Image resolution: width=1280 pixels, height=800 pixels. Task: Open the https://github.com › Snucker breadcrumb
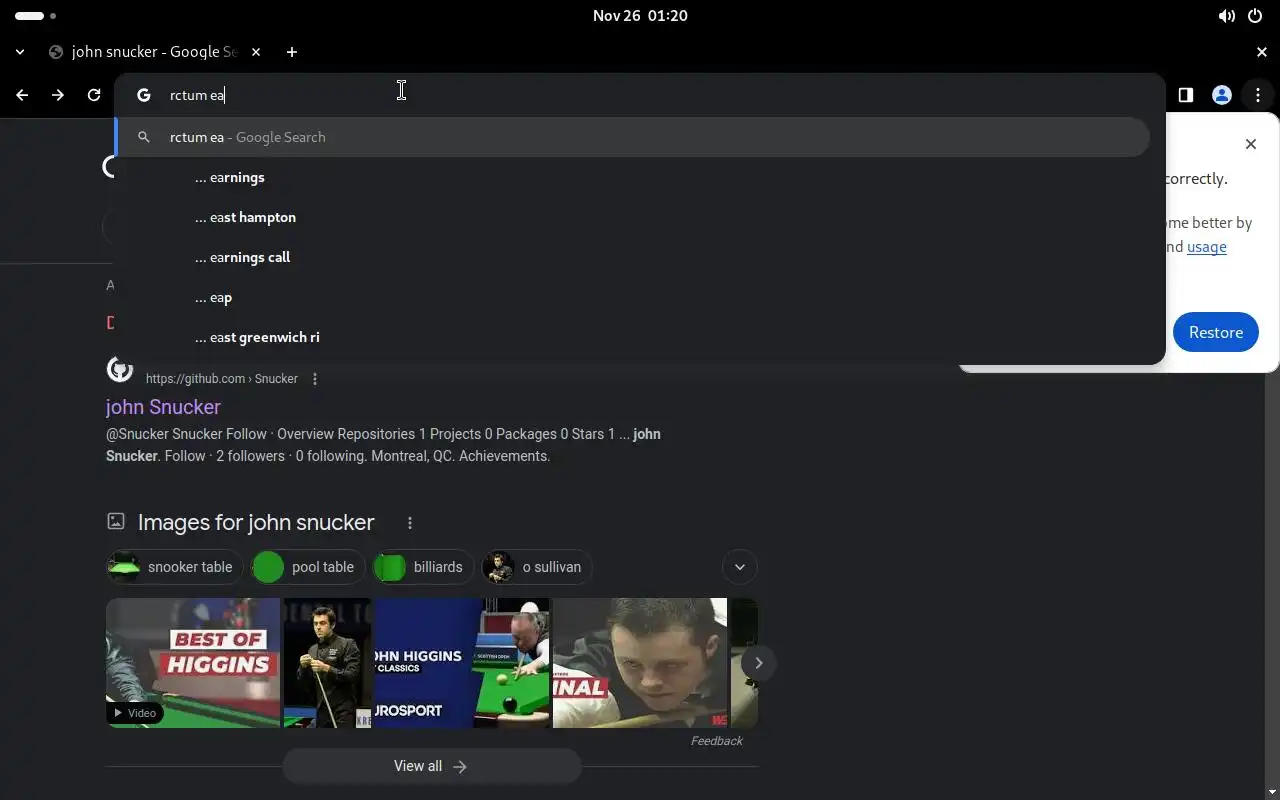(x=222, y=379)
